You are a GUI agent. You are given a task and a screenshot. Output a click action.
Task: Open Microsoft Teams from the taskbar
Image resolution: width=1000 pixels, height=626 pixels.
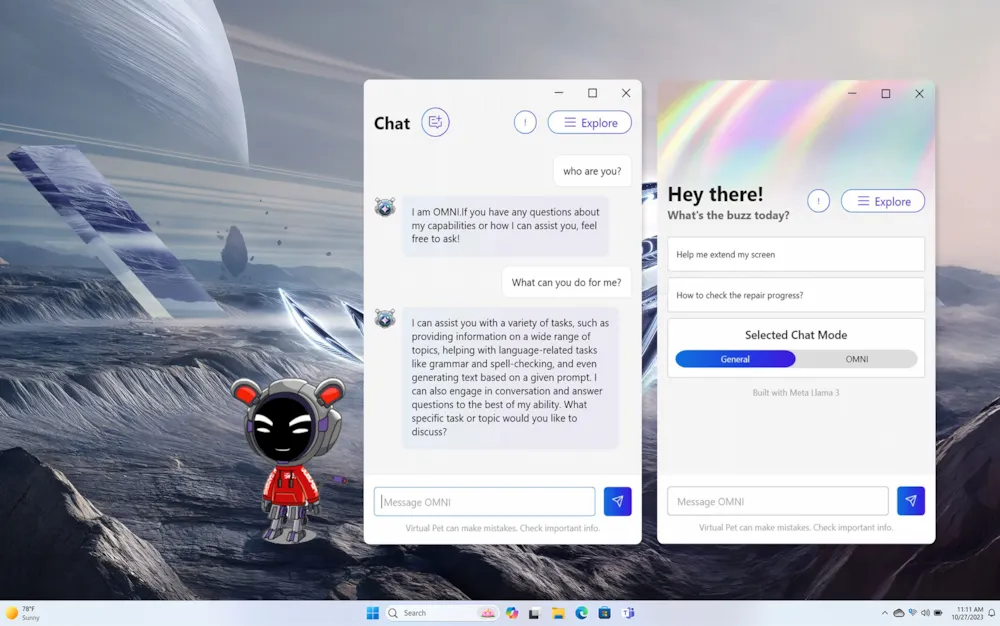(628, 613)
